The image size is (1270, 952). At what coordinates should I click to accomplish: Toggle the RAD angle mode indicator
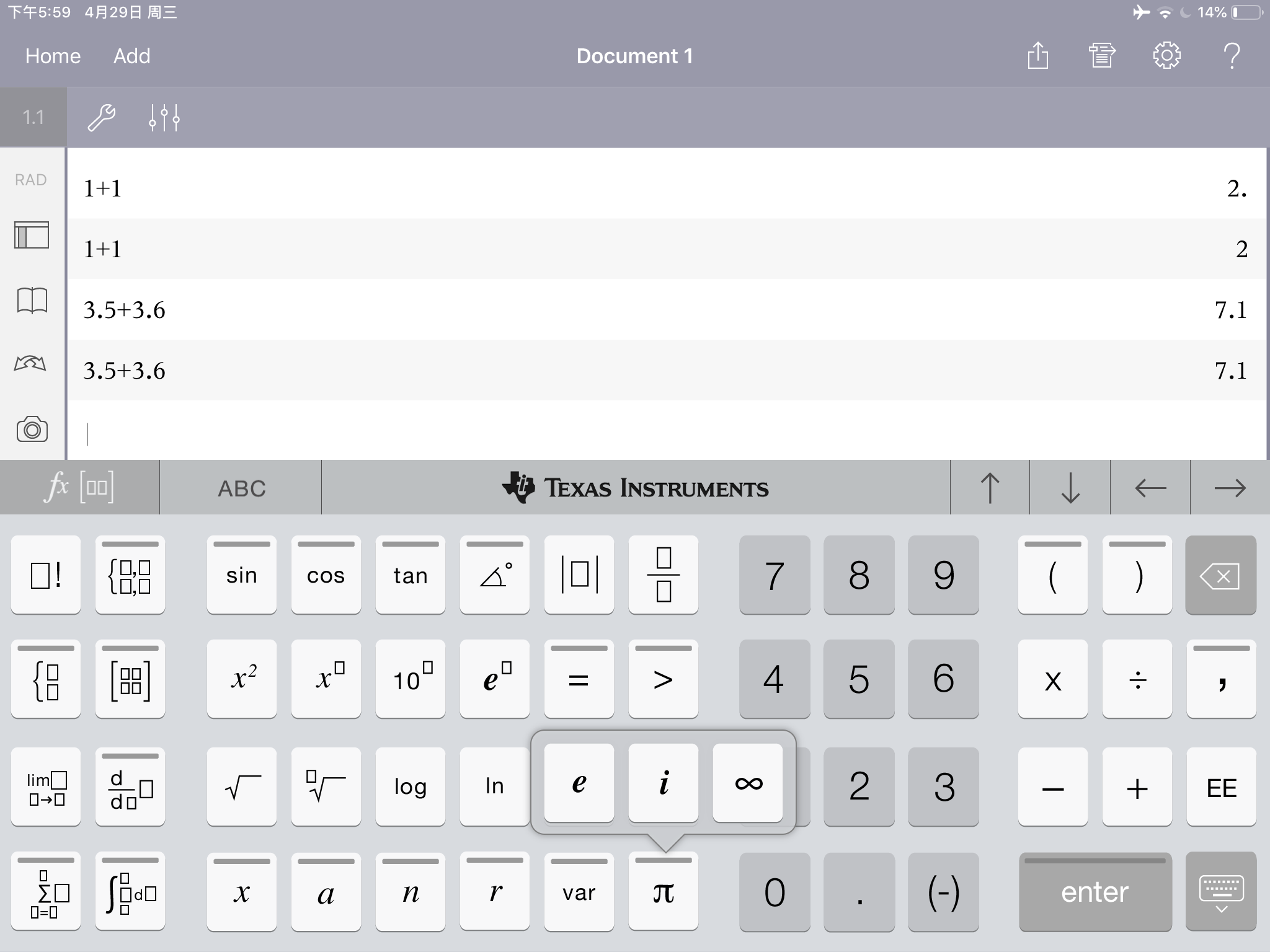click(x=31, y=180)
